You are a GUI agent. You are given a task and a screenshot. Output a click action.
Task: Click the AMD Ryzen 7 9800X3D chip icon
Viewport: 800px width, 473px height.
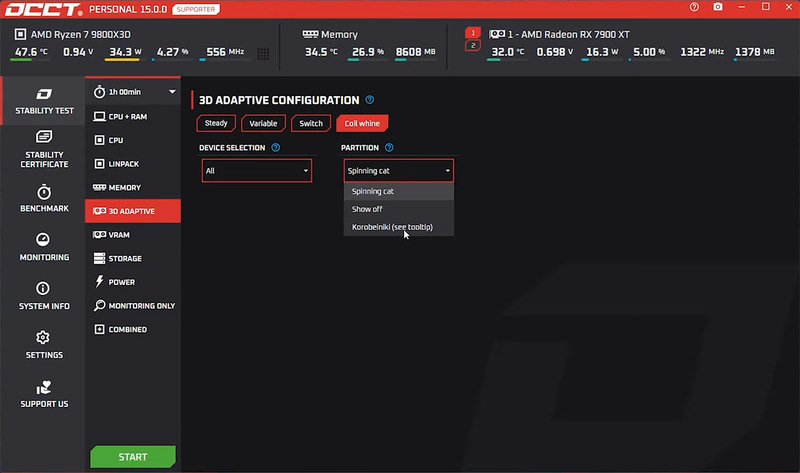(x=20, y=34)
